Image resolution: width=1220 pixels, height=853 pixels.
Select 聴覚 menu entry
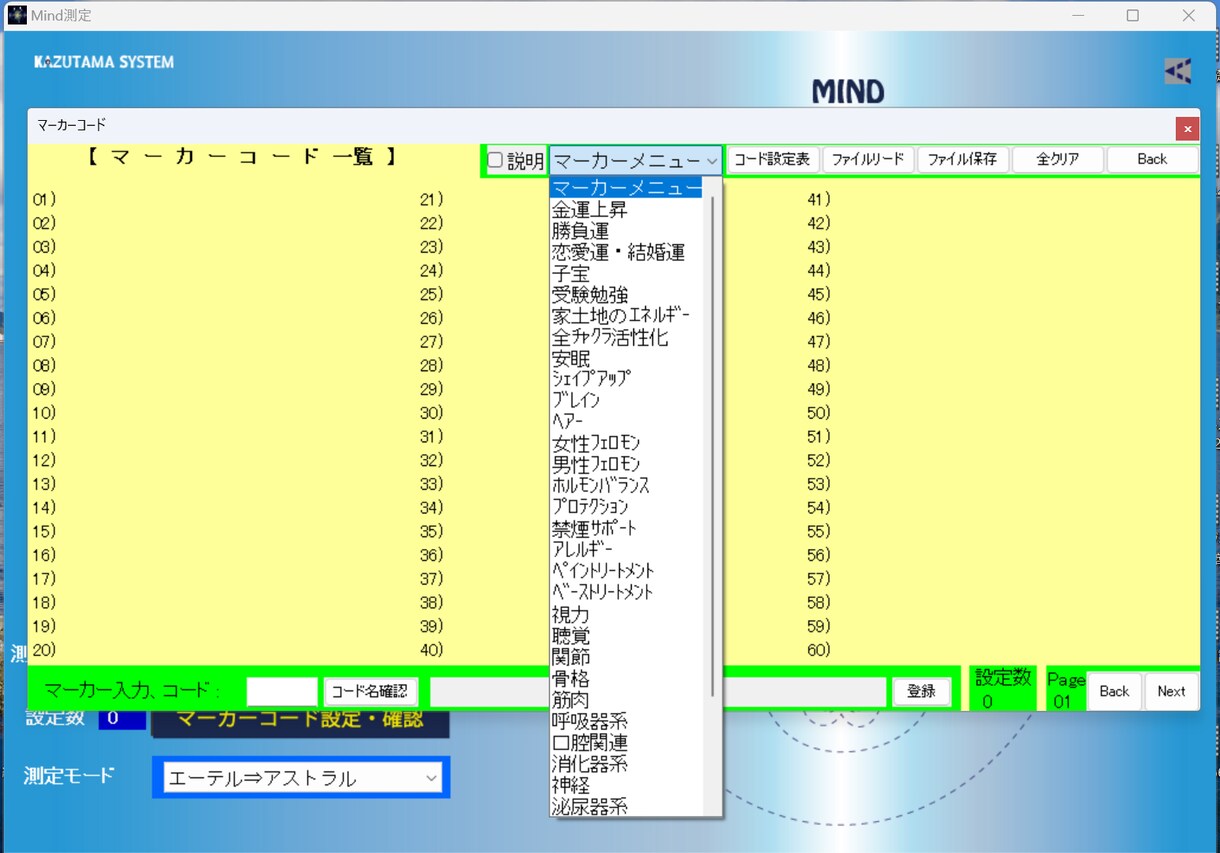tap(571, 635)
